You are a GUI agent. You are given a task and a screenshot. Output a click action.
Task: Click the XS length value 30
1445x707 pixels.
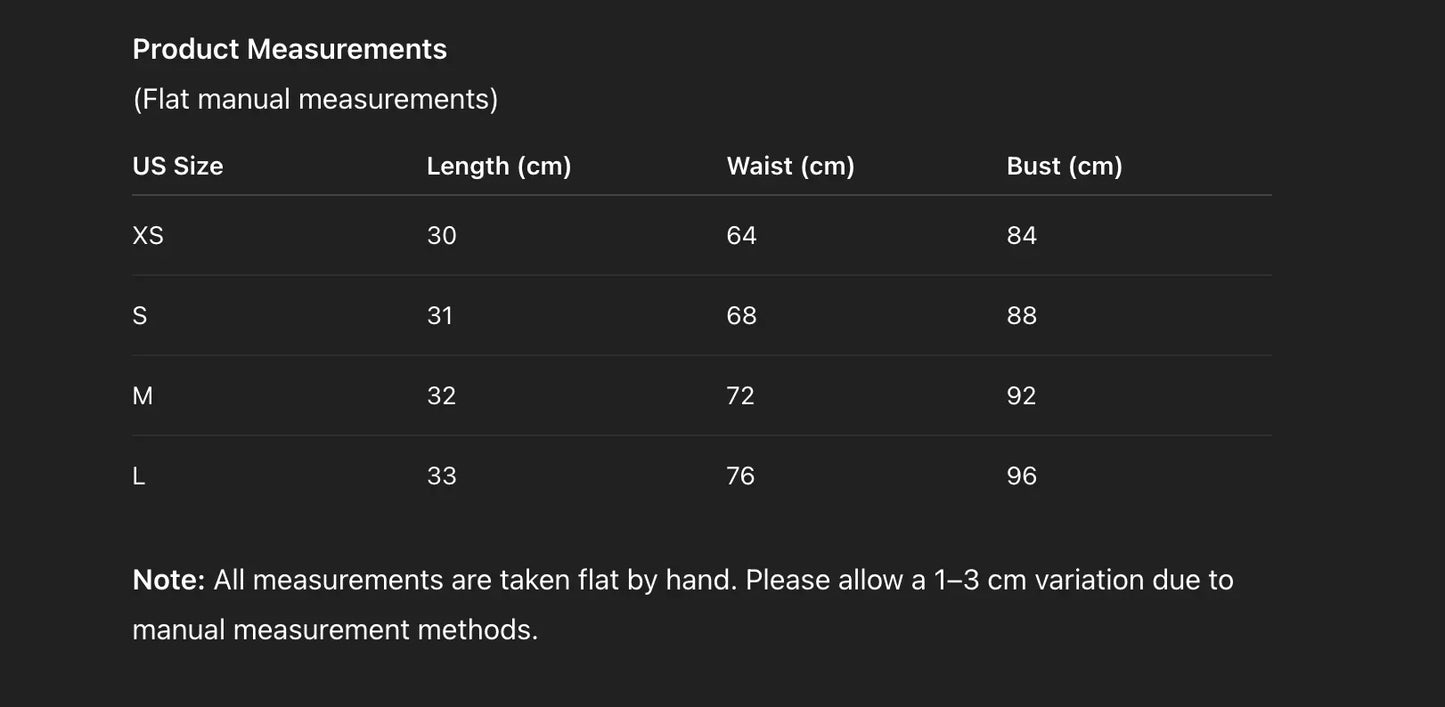pos(441,236)
